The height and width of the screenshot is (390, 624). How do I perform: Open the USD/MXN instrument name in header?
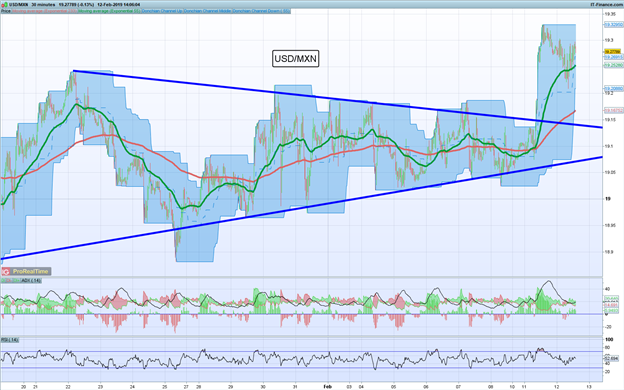pos(19,4)
